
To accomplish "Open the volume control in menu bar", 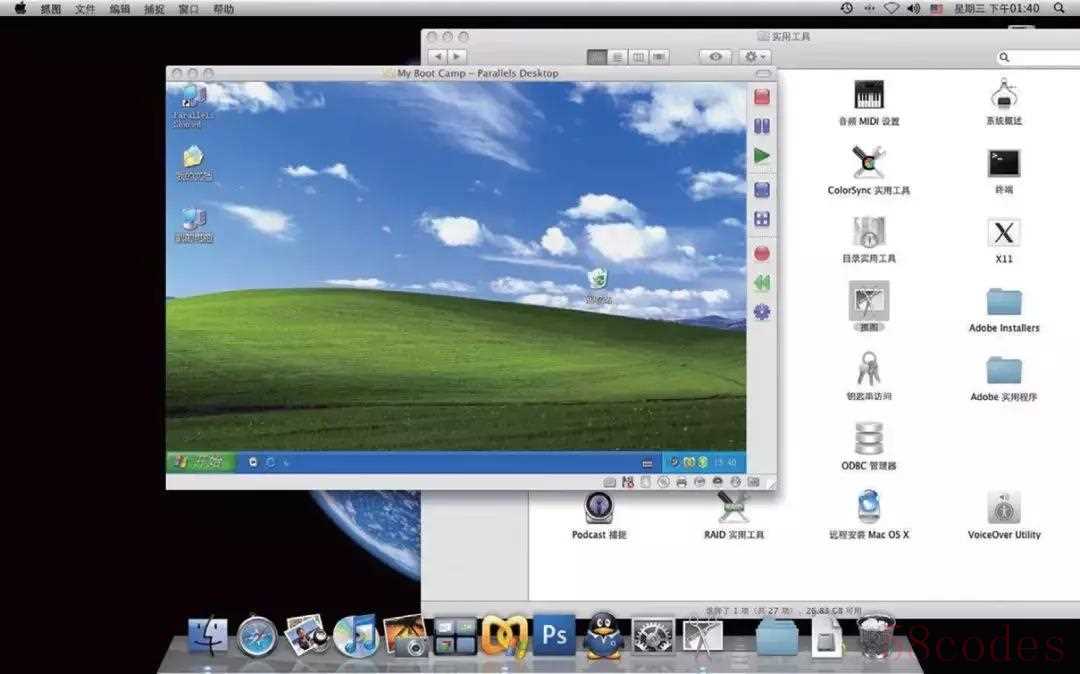I will [x=913, y=8].
